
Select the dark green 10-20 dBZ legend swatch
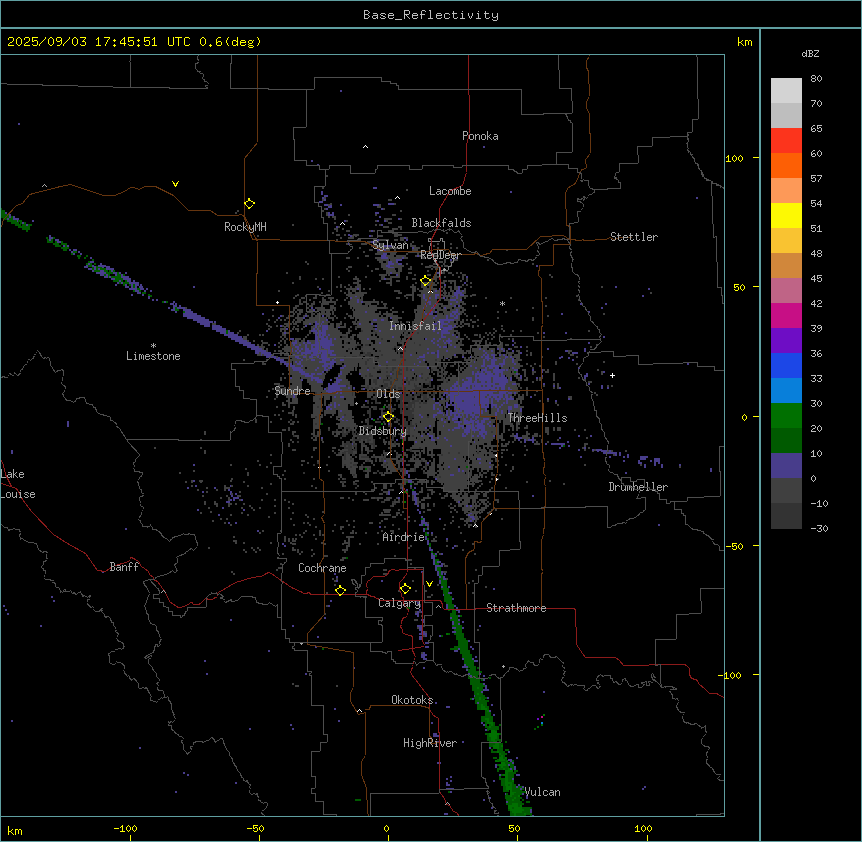(x=786, y=441)
